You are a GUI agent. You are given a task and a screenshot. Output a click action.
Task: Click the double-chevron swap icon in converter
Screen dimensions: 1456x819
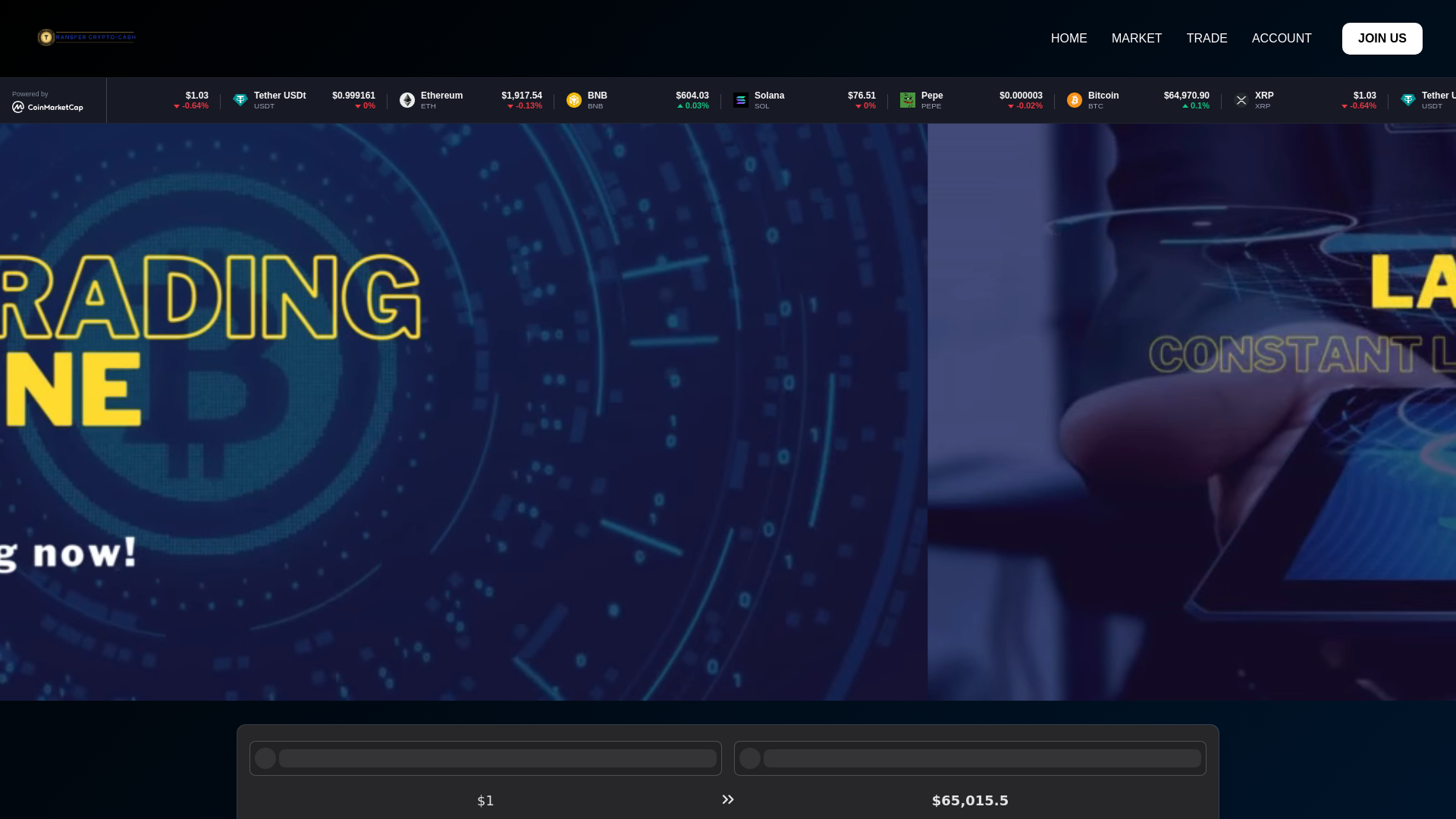[x=728, y=799]
